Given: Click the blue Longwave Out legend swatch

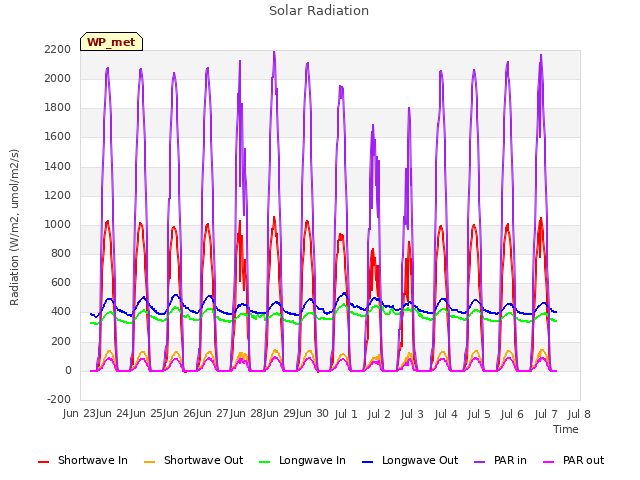Looking at the screenshot, I should (x=368, y=462).
